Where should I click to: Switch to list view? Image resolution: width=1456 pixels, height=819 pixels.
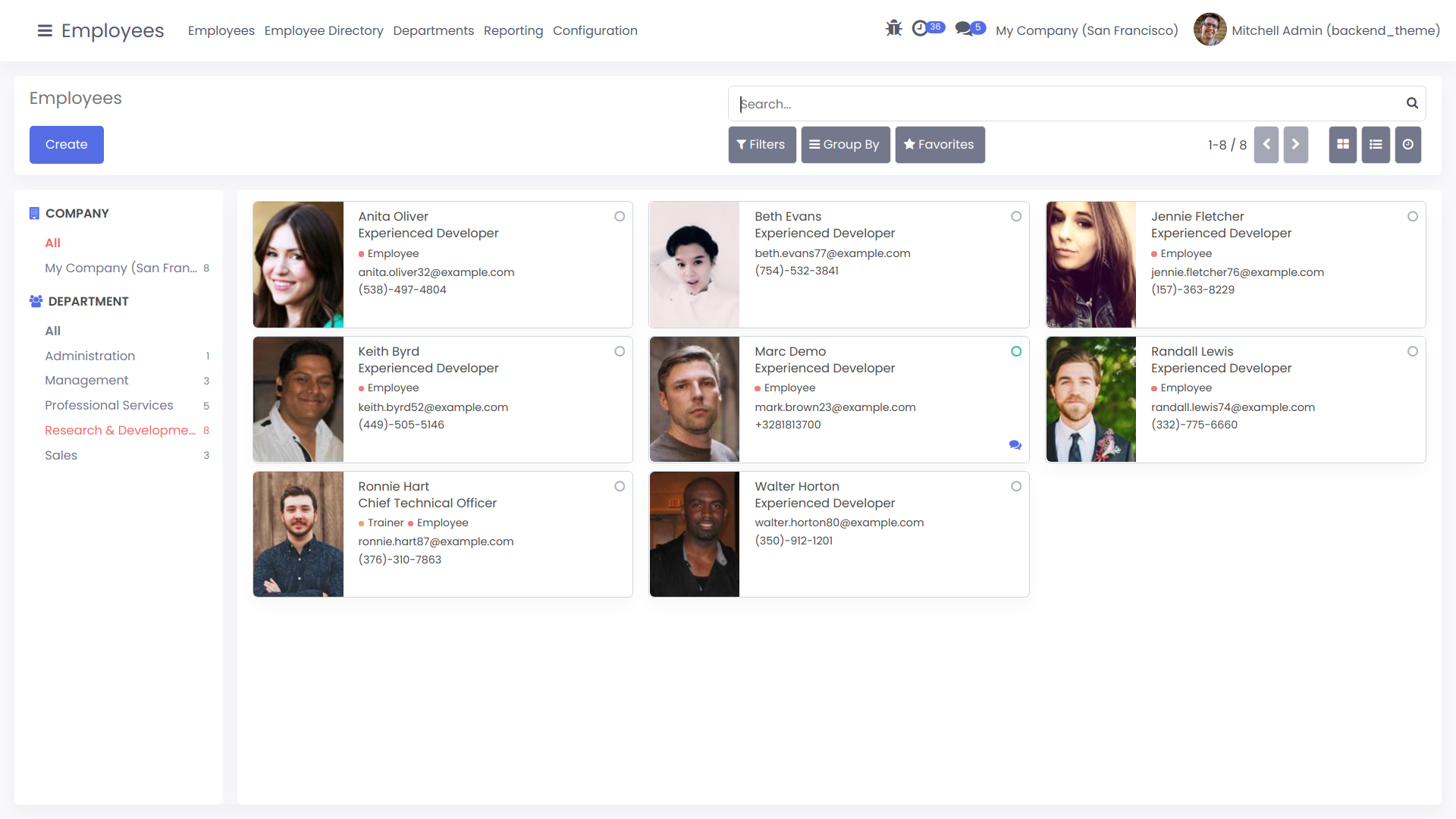point(1375,144)
